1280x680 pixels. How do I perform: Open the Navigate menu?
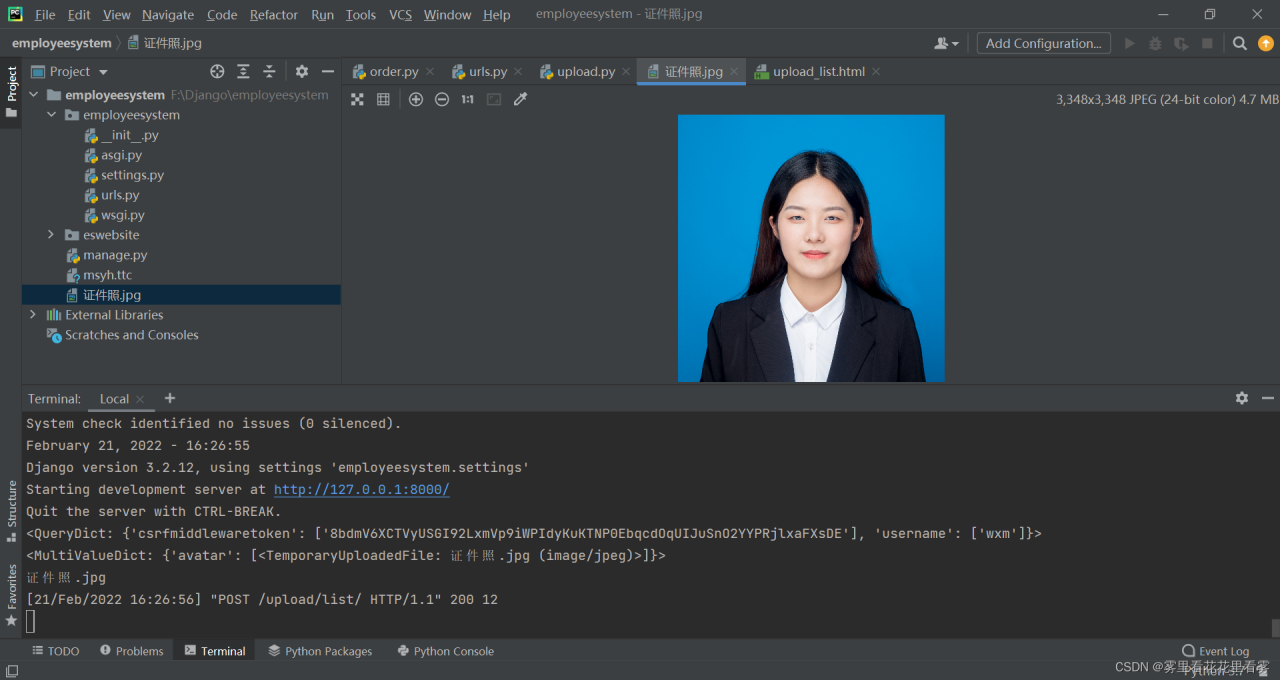[x=168, y=15]
